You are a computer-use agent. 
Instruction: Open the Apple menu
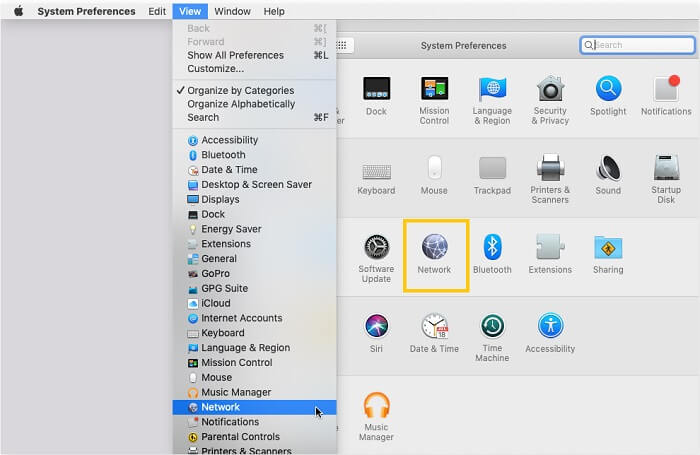point(18,11)
